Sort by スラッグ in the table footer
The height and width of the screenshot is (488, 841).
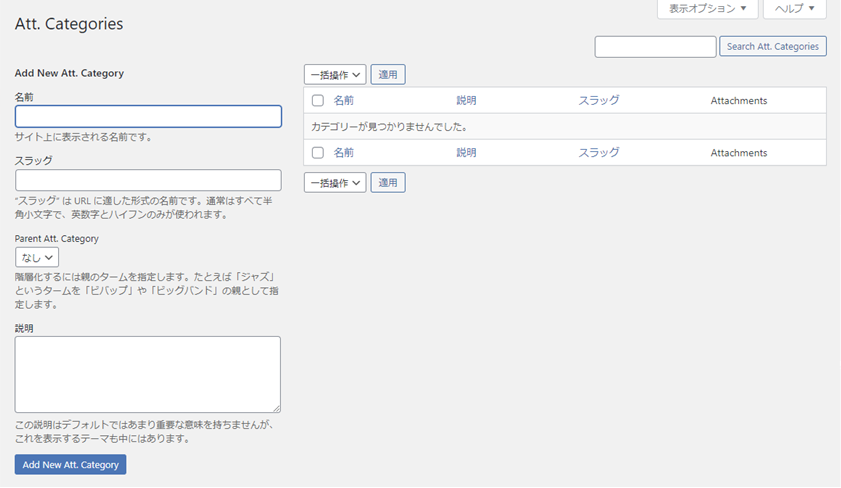tap(599, 153)
